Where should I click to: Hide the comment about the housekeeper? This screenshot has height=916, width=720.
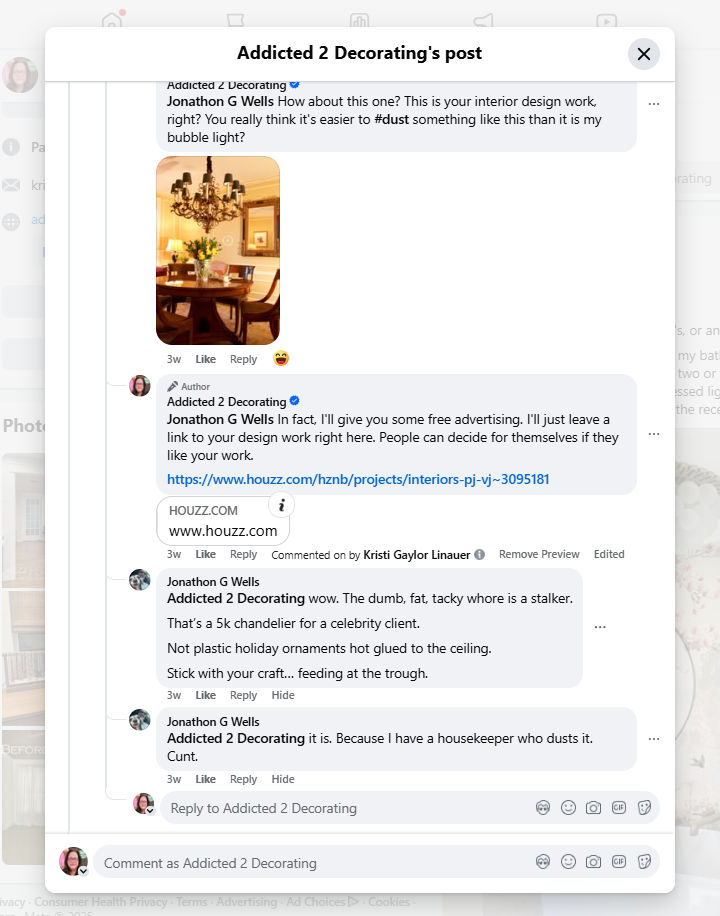(283, 779)
